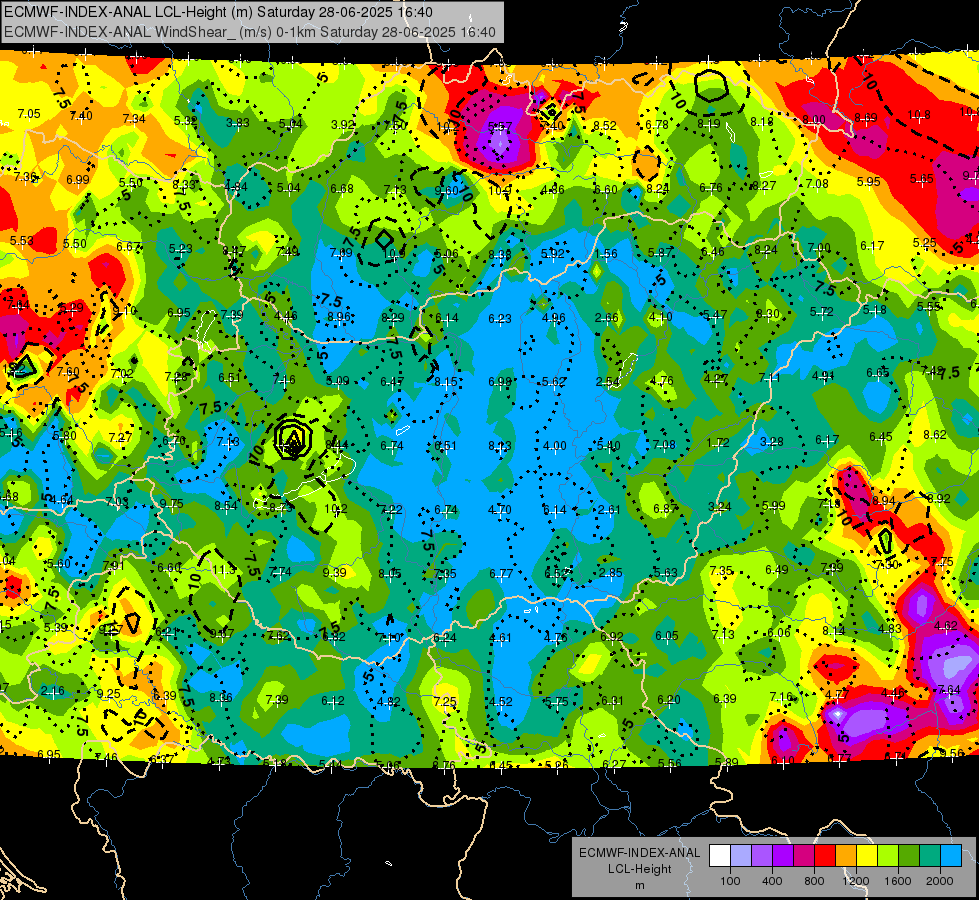This screenshot has height=900, width=979.
Task: Click the wind shear value 8.94
Action: pyautogui.click(x=883, y=500)
